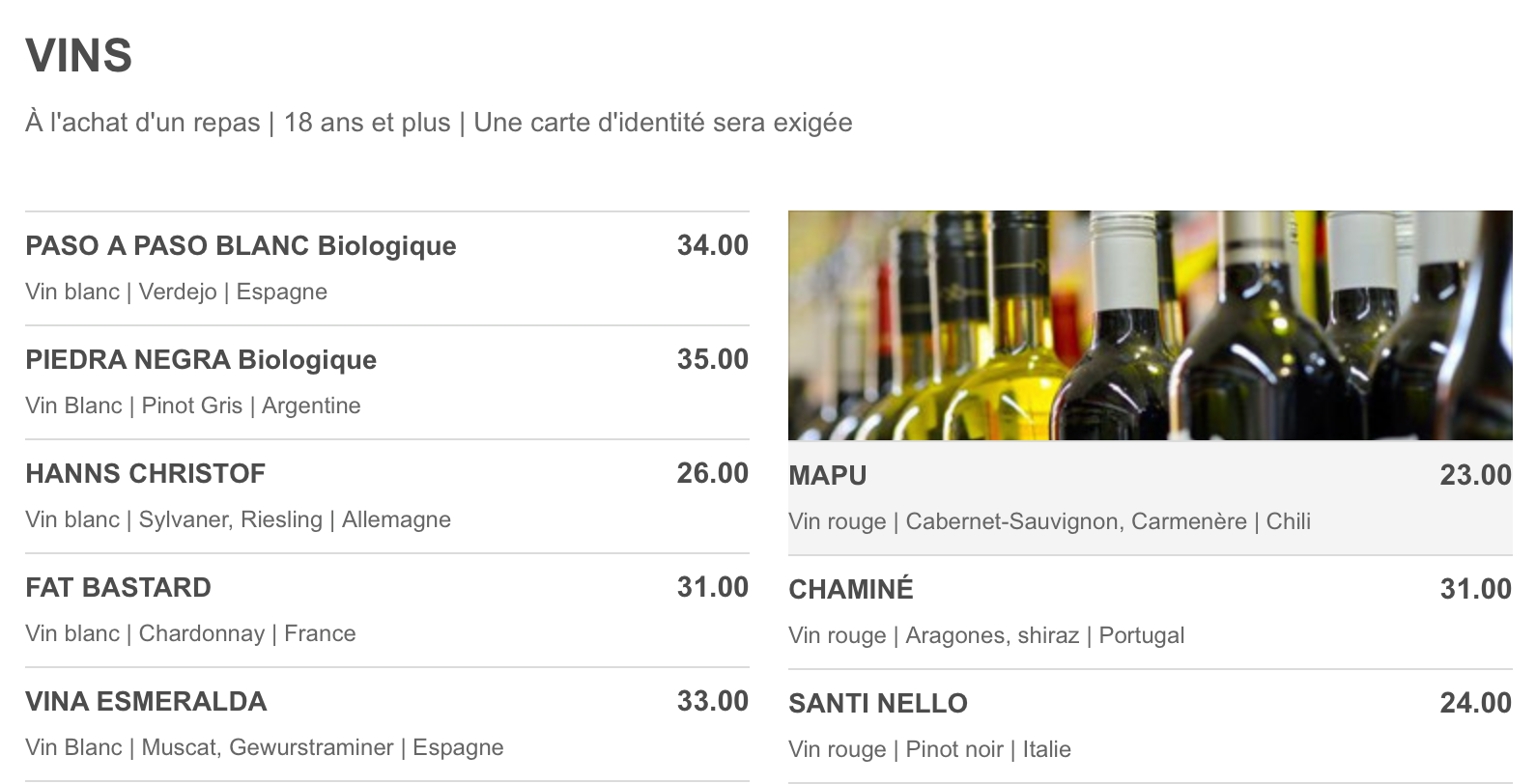This screenshot has height=784, width=1536.
Task: Click the Pinot Gris Argentine description
Action: (x=193, y=406)
